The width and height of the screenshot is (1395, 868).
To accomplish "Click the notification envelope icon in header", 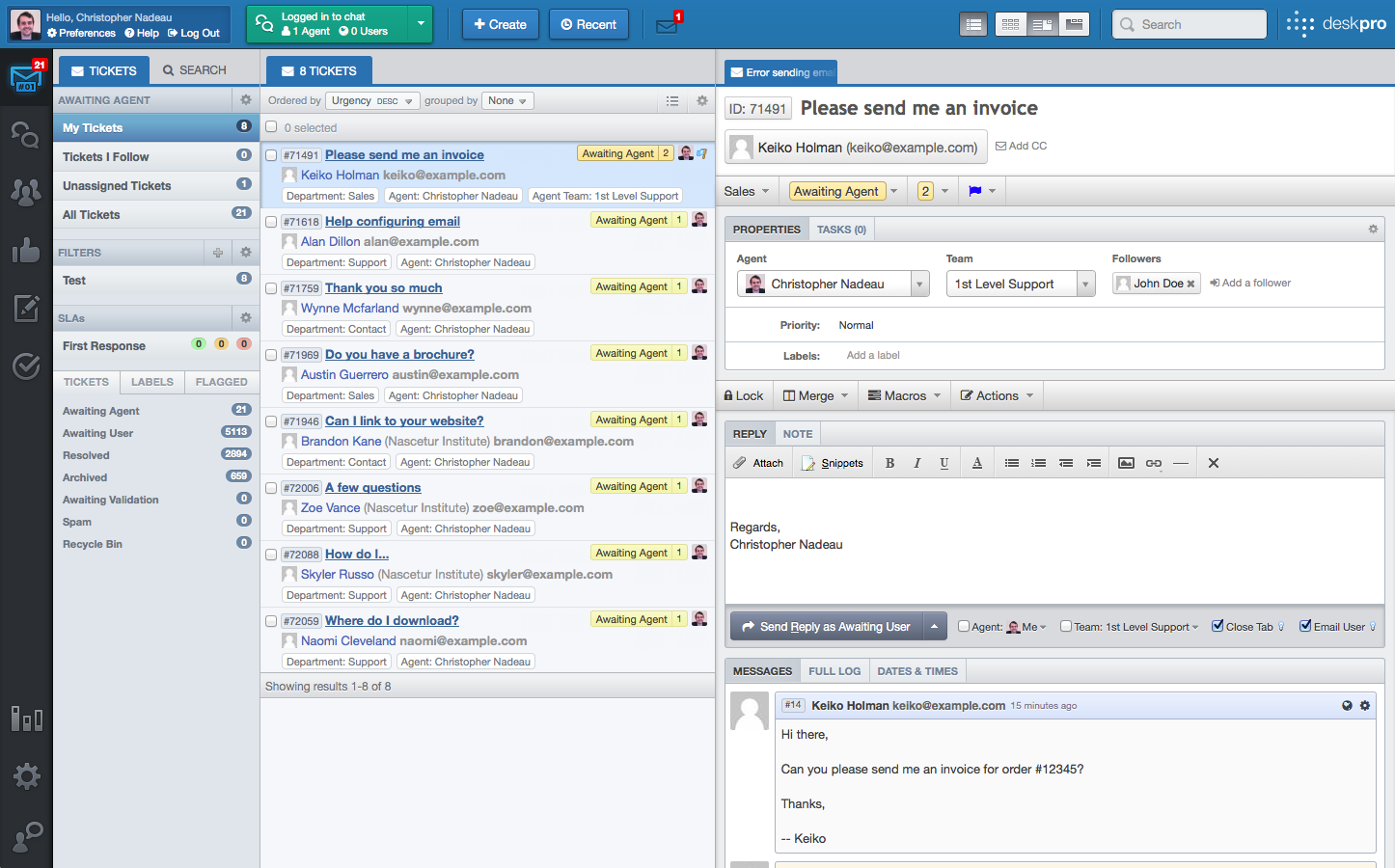I will tap(667, 25).
